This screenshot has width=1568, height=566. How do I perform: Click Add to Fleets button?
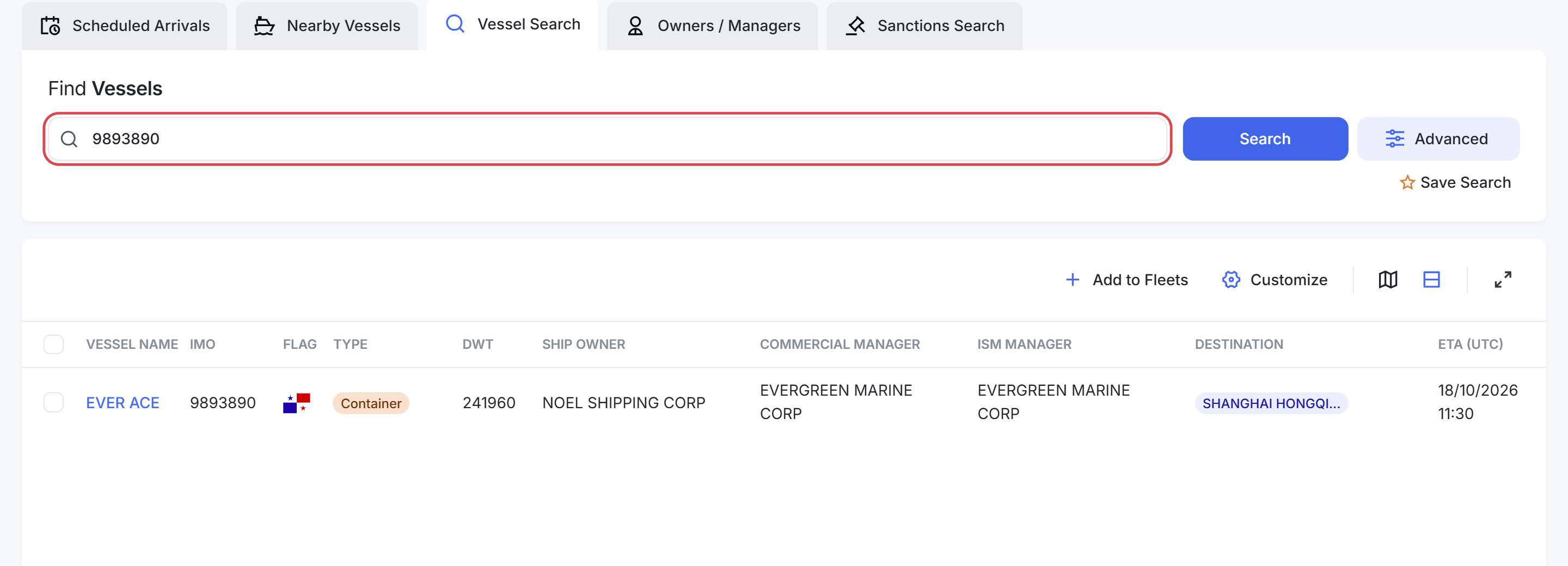pyautogui.click(x=1126, y=280)
